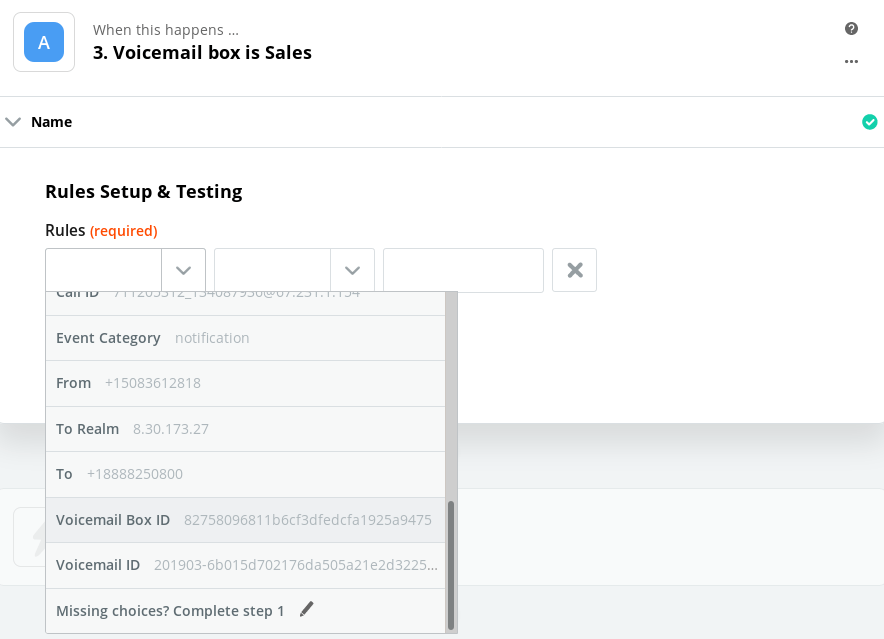Click the blue A app icon
Image resolution: width=884 pixels, height=639 pixels.
point(44,42)
